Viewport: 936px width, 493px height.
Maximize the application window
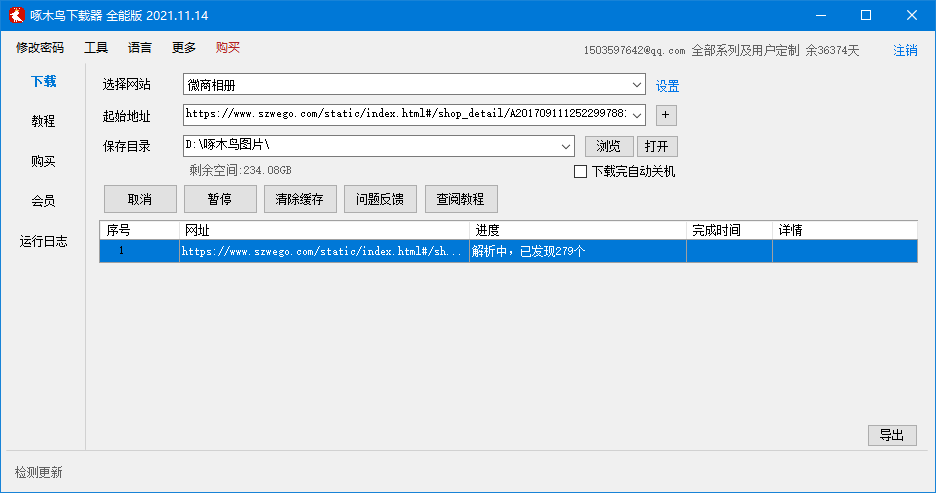point(866,16)
